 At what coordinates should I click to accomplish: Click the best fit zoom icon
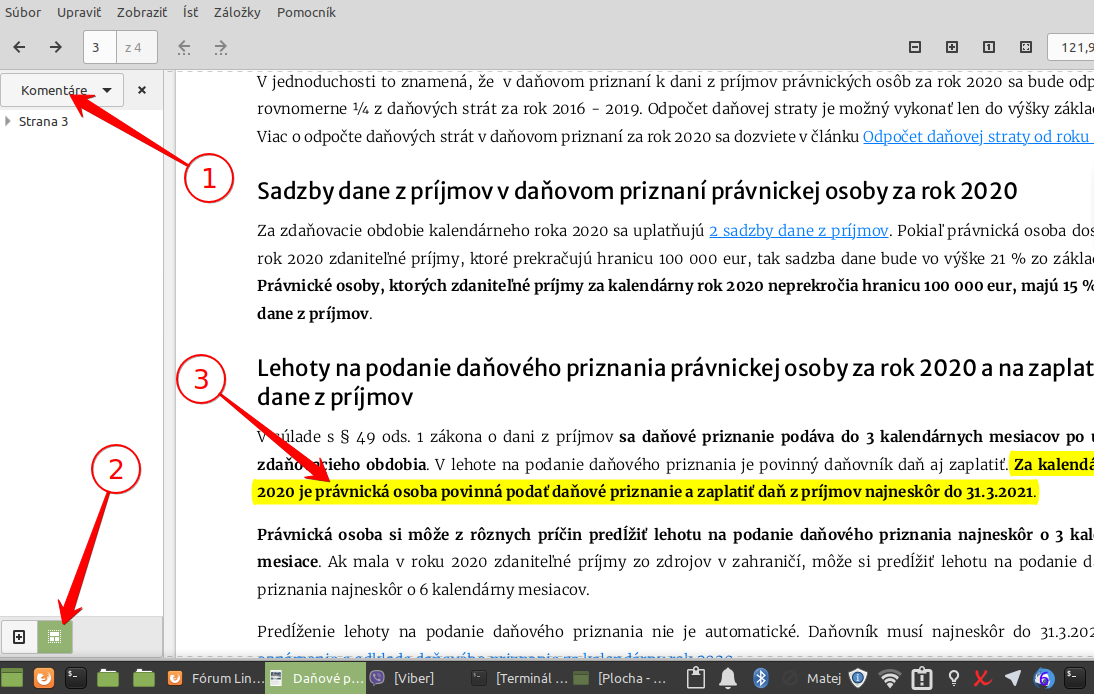coord(1025,47)
